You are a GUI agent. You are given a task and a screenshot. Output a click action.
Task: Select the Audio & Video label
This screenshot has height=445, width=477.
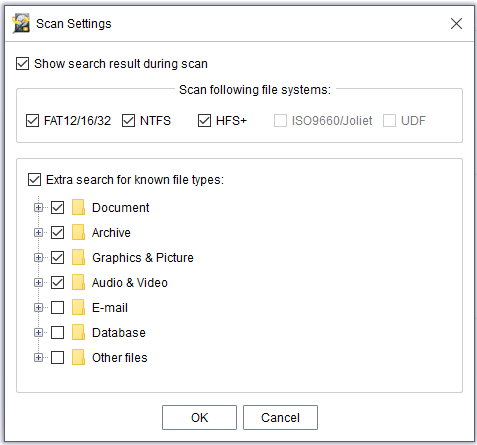[130, 283]
